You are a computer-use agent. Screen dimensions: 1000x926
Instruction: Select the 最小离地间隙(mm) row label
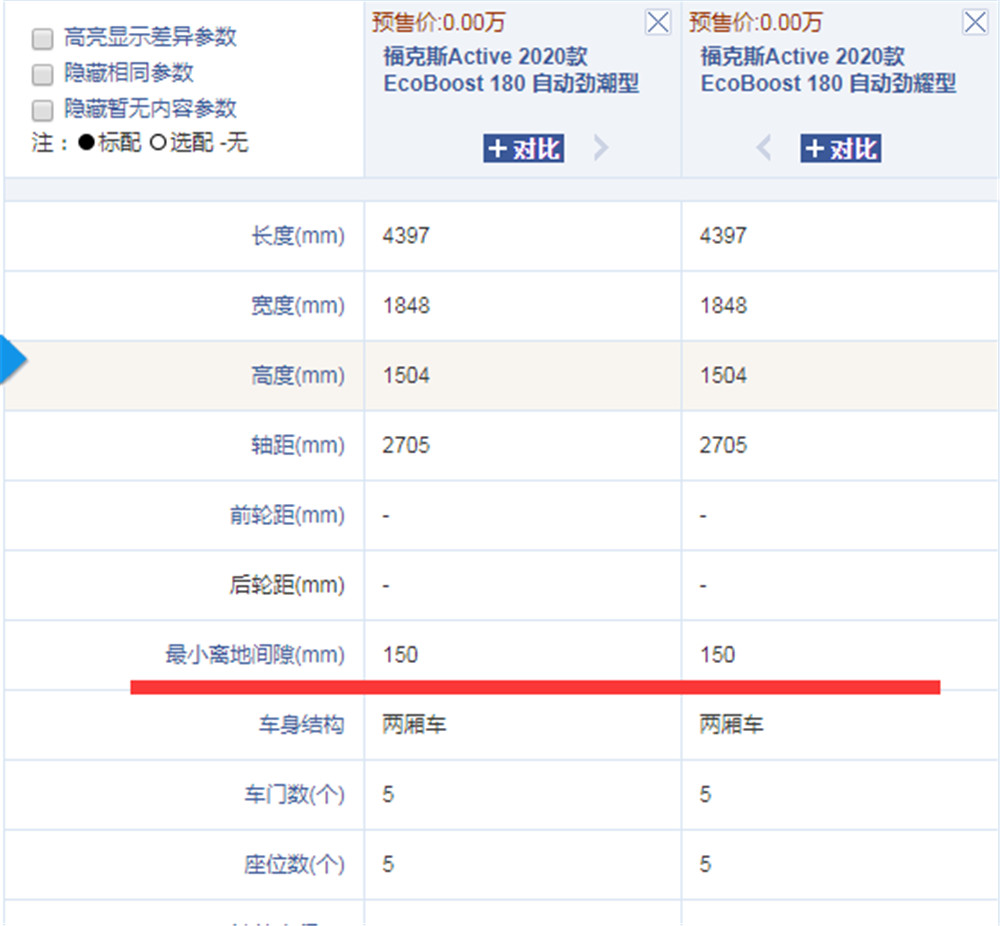[255, 656]
